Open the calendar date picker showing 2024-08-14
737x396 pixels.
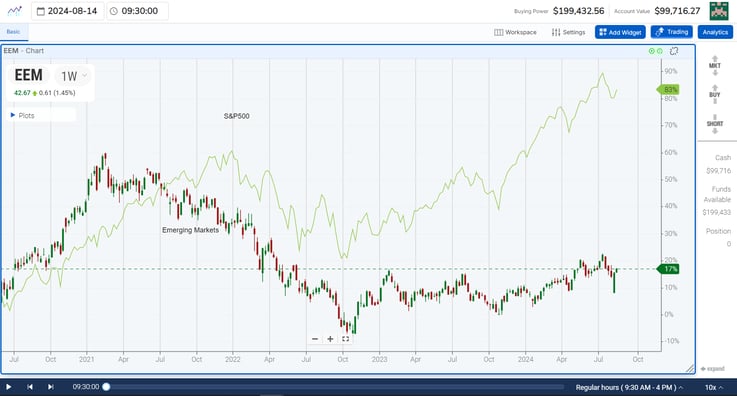point(68,11)
